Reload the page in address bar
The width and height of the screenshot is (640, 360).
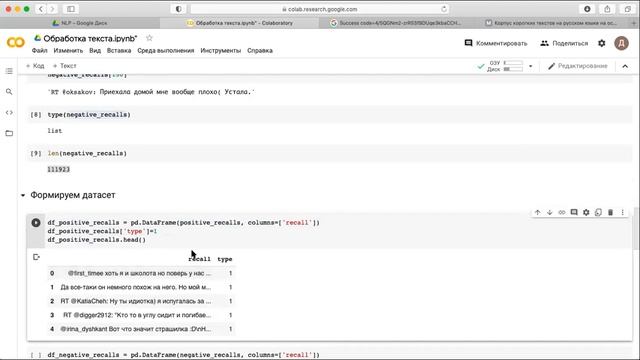coord(444,9)
